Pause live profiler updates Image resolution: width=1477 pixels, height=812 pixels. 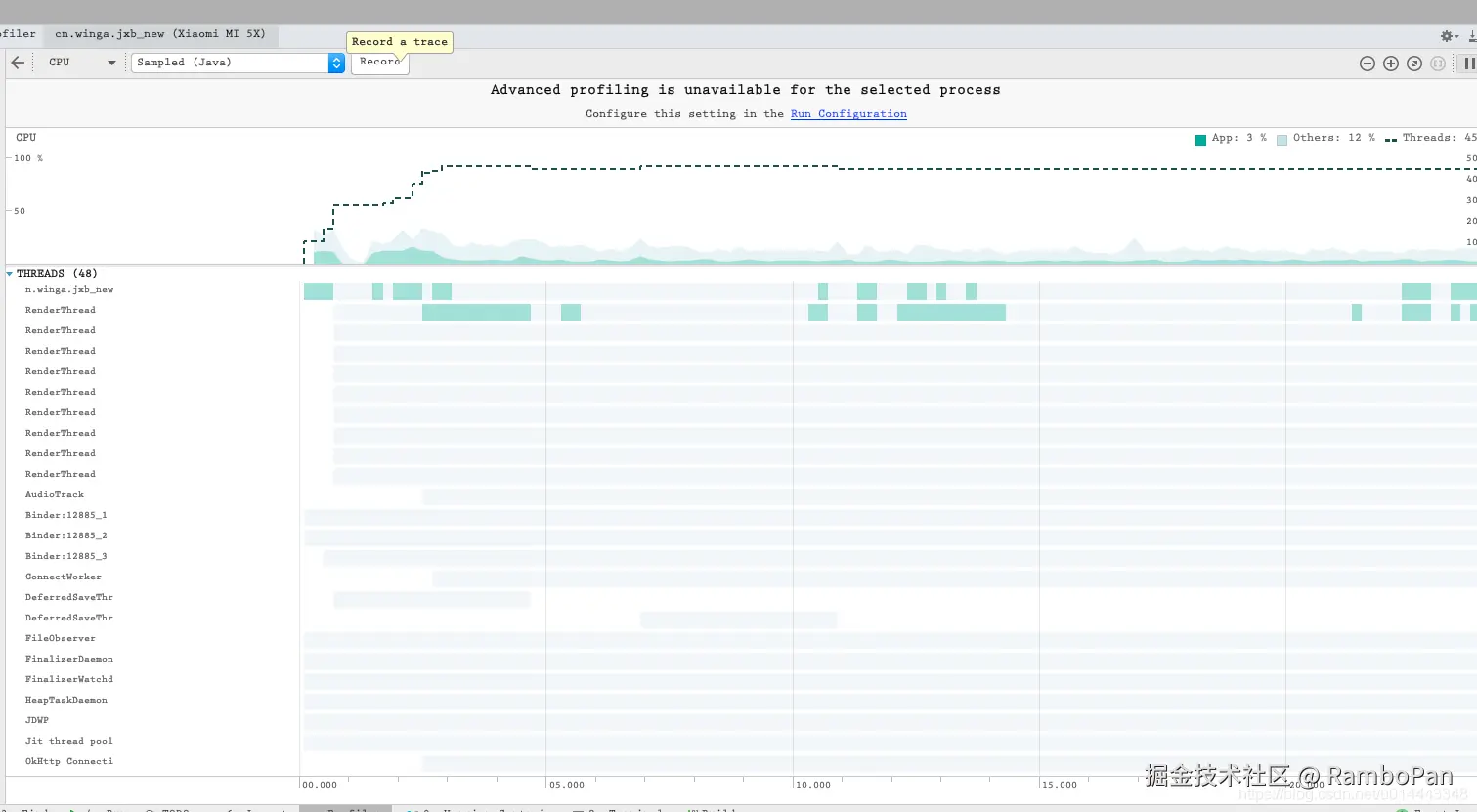click(x=1469, y=64)
